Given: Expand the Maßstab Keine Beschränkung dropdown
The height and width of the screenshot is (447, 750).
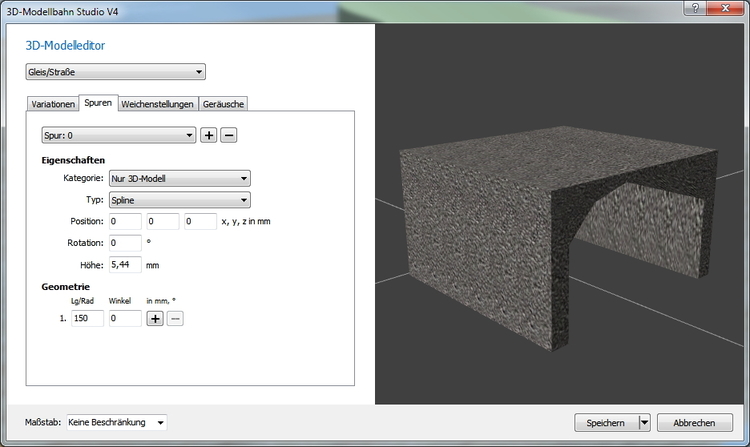Looking at the screenshot, I should pyautogui.click(x=116, y=423).
